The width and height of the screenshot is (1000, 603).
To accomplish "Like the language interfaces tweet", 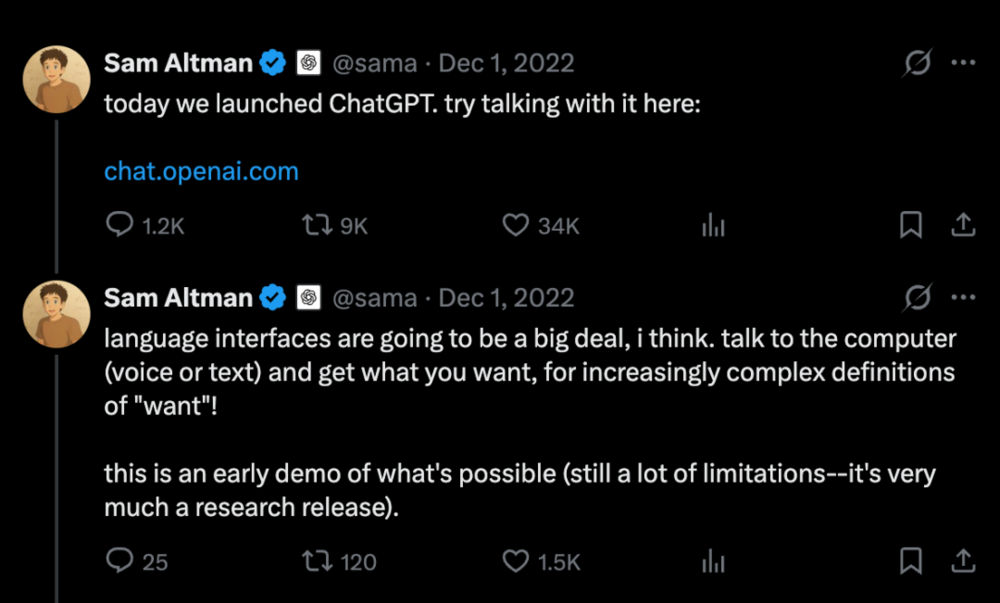I will click(x=515, y=561).
